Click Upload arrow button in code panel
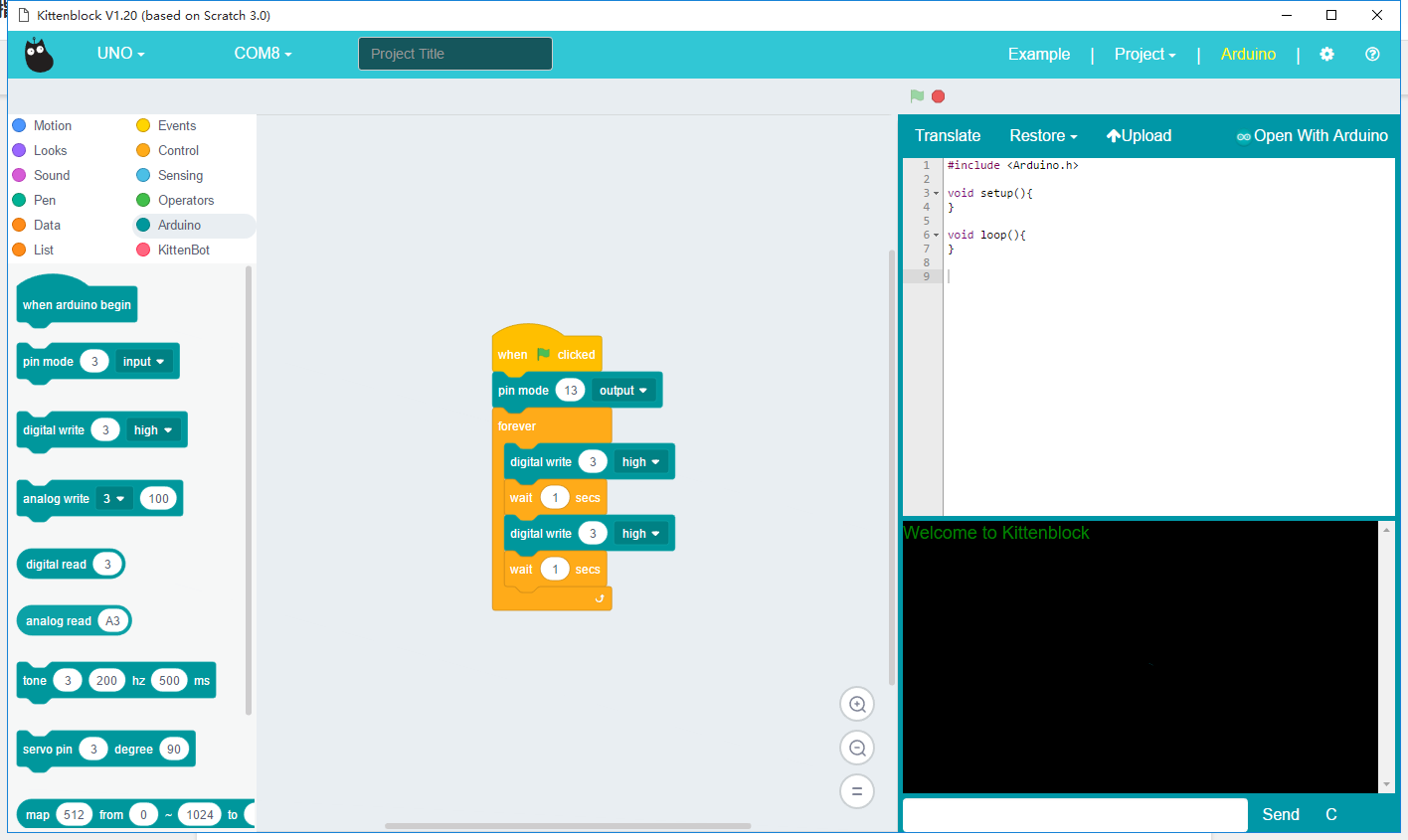 (x=1139, y=135)
